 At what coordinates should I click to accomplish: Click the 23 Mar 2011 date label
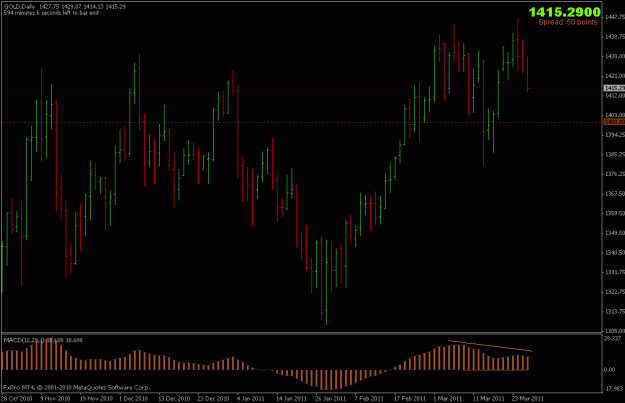(527, 398)
